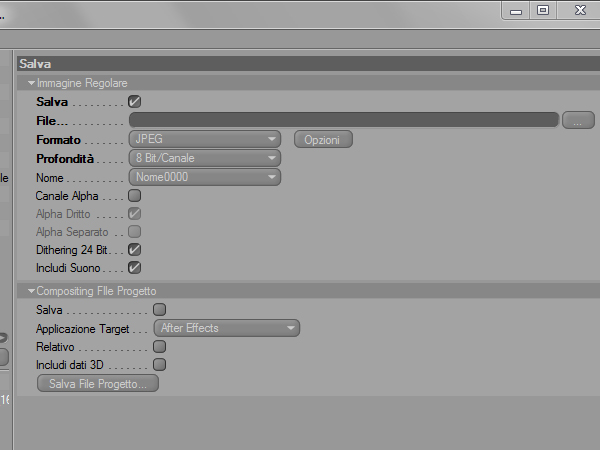600x450 pixels.
Task: Close the window with X
Action: tap(580, 10)
